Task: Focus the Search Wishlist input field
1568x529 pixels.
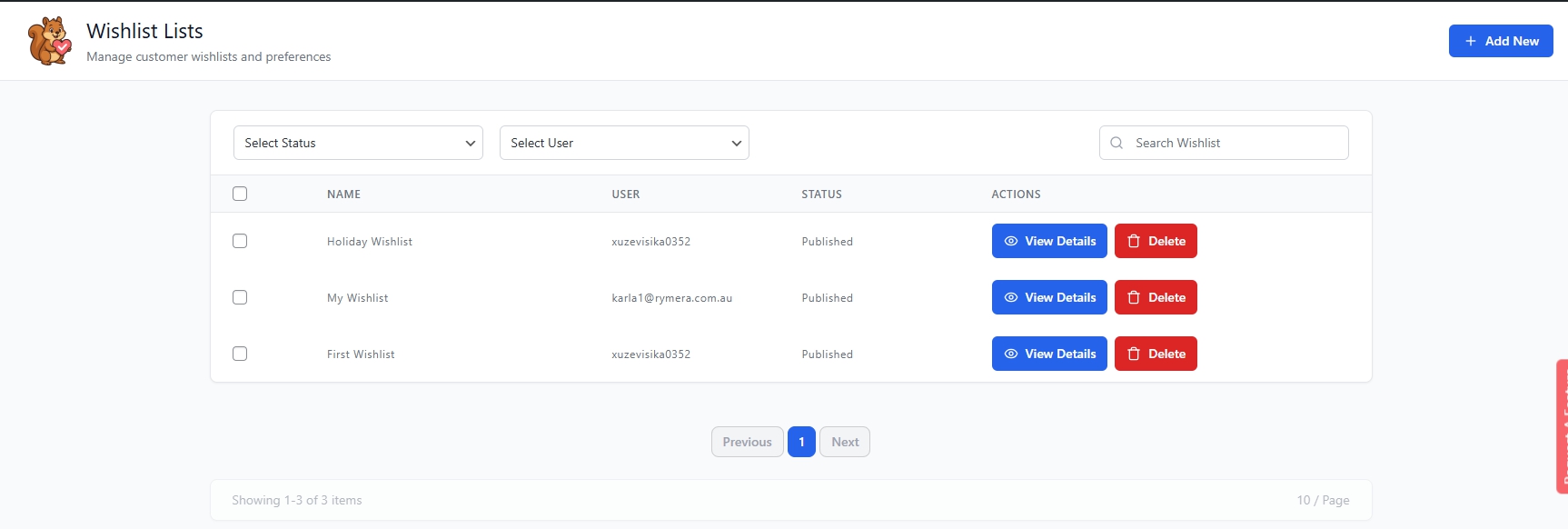Action: click(1236, 143)
